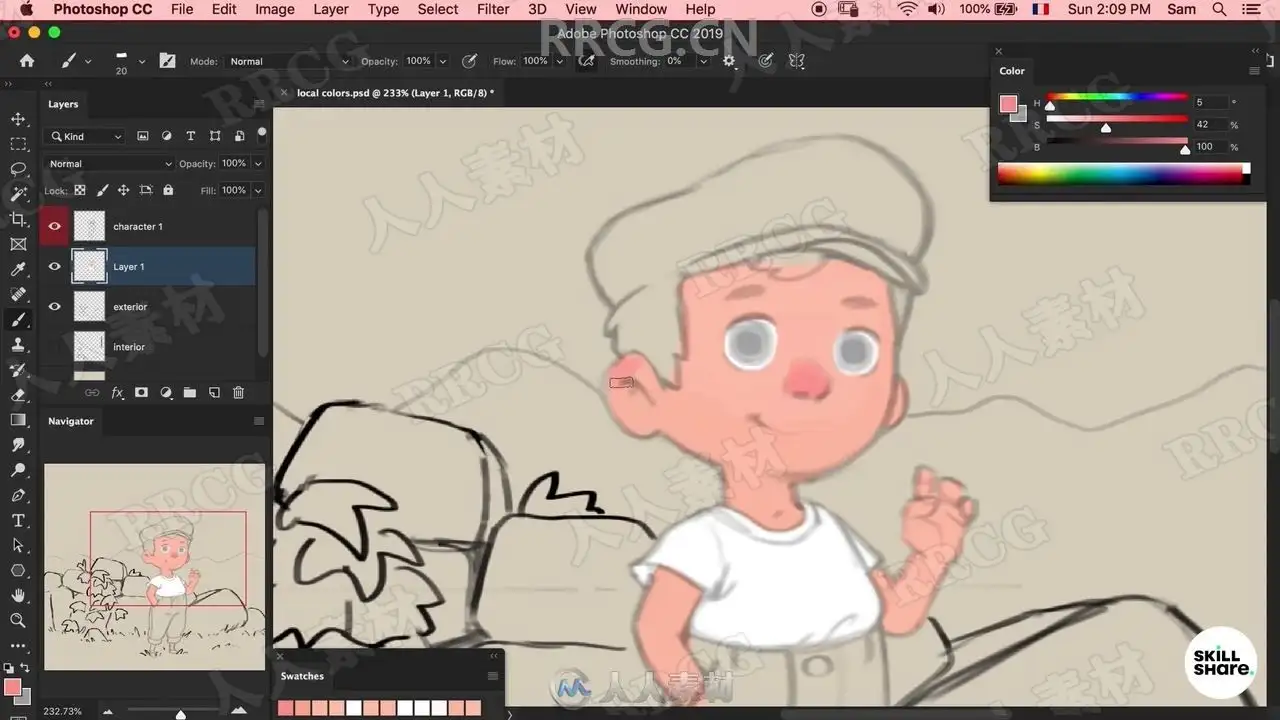Image resolution: width=1280 pixels, height=720 pixels.
Task: Select the History Brush tool
Action: (18, 370)
